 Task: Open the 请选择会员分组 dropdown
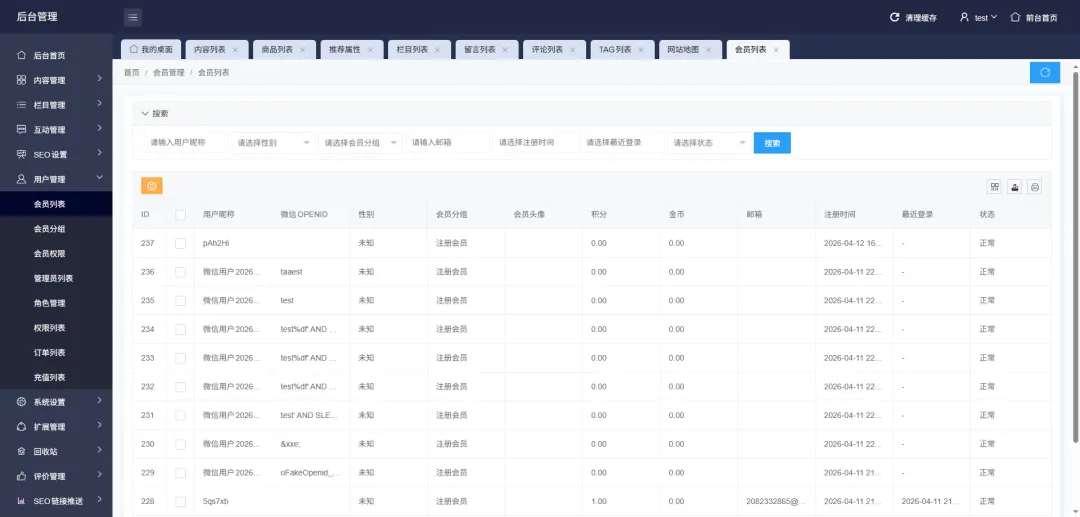click(x=360, y=143)
